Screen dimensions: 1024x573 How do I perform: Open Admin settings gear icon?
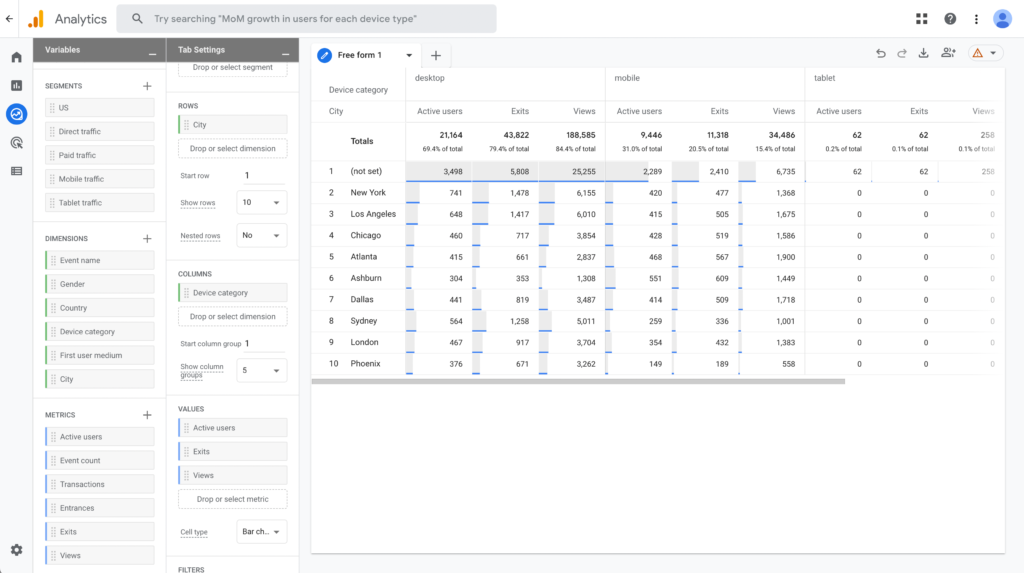[16, 550]
